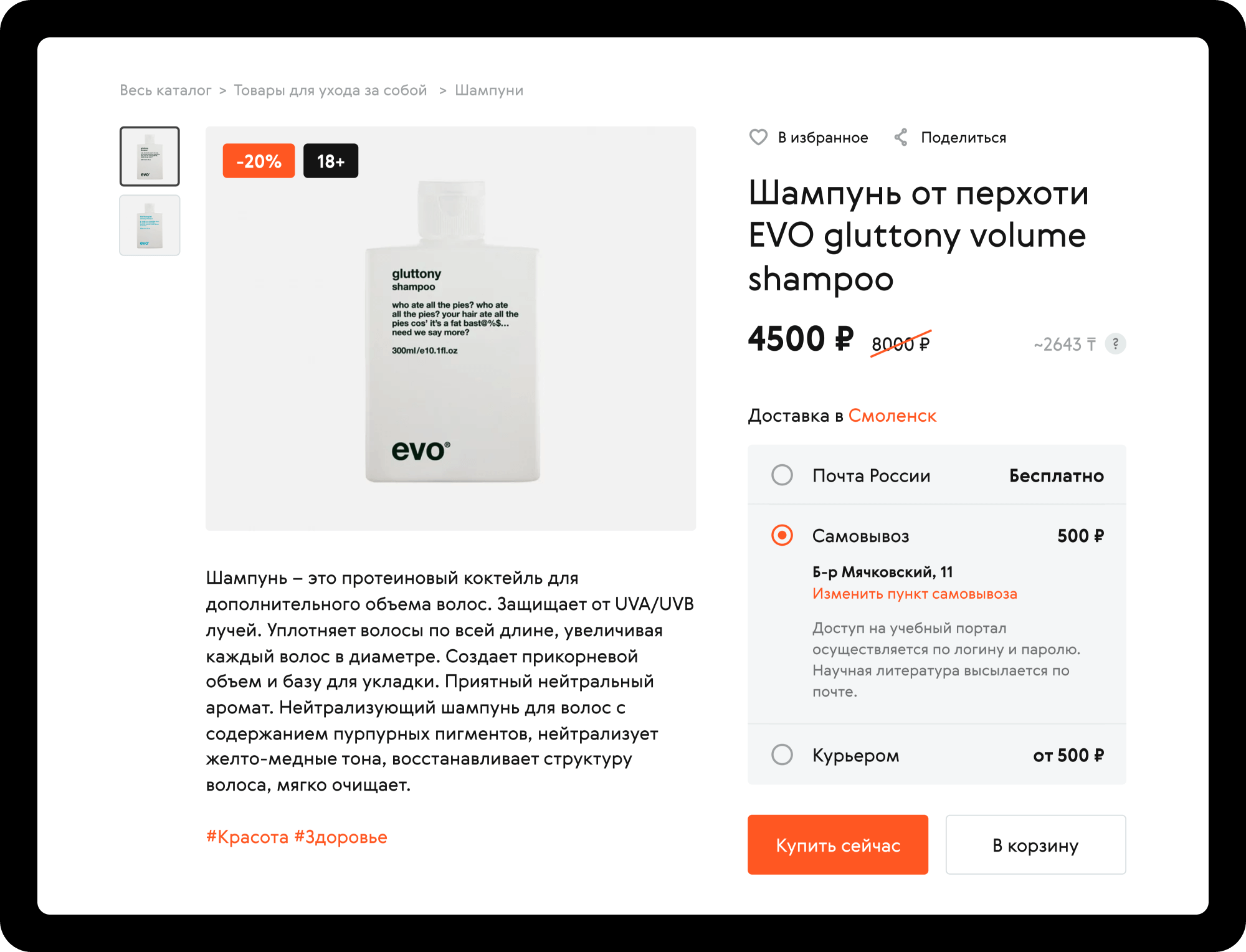1246x952 pixels.
Task: Click the #Красота hashtag
Action: tap(247, 837)
